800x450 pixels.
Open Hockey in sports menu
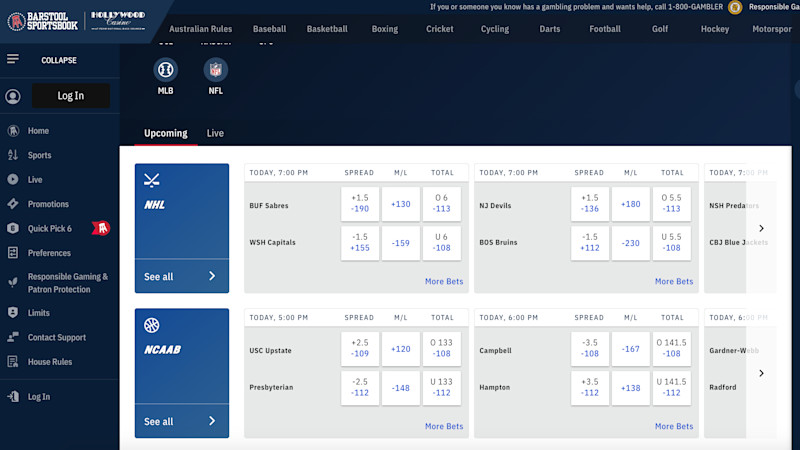[x=714, y=29]
